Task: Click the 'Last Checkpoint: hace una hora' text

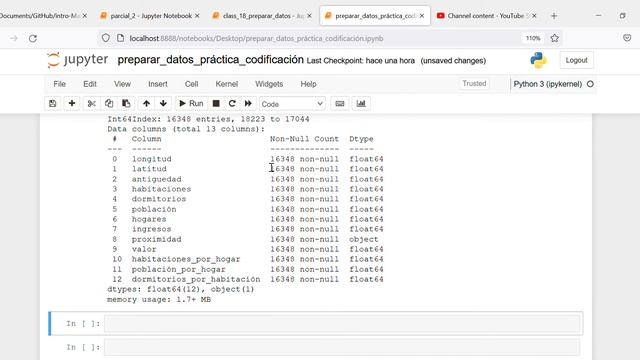Action: [361, 61]
